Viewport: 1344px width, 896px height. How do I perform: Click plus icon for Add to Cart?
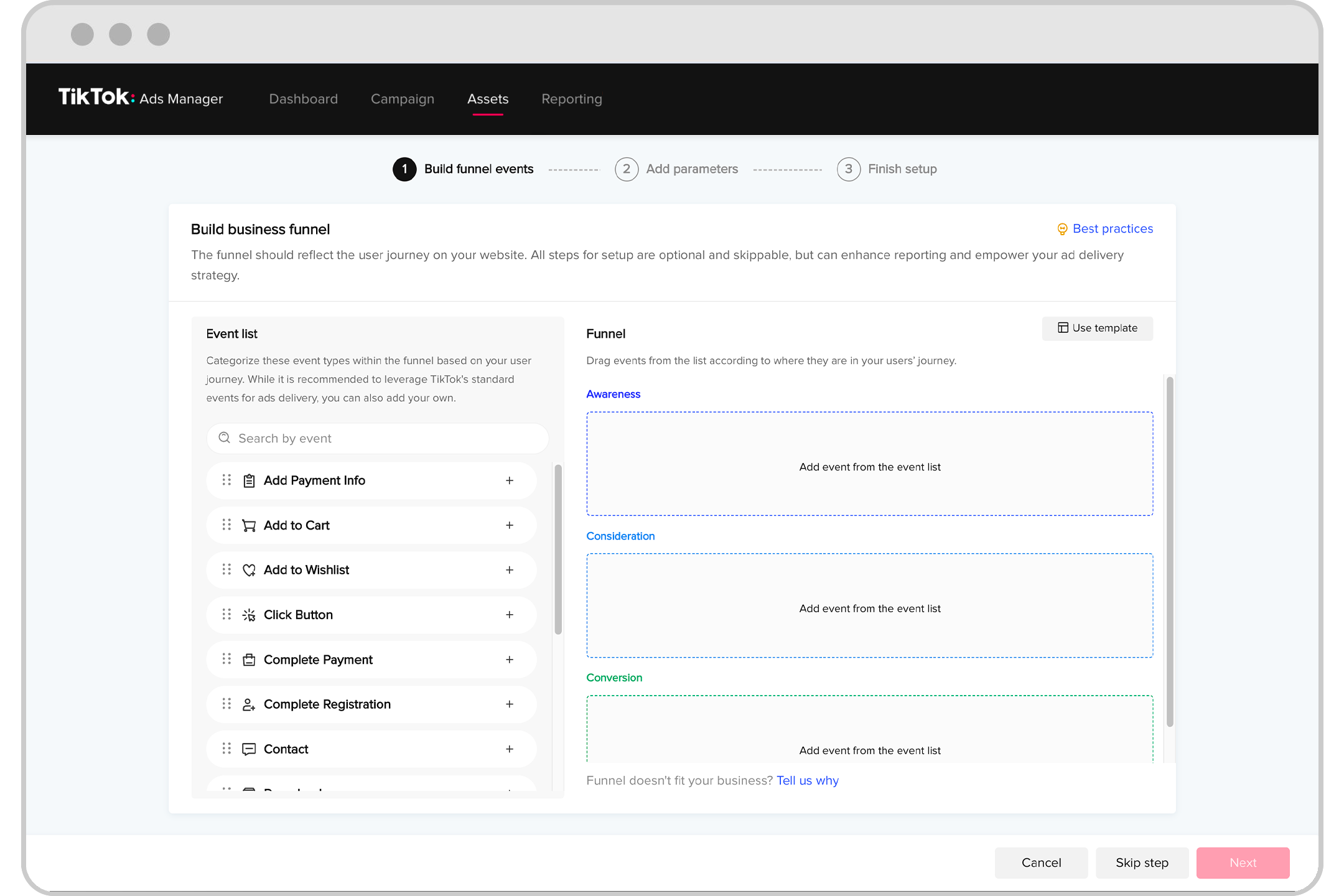pos(510,525)
